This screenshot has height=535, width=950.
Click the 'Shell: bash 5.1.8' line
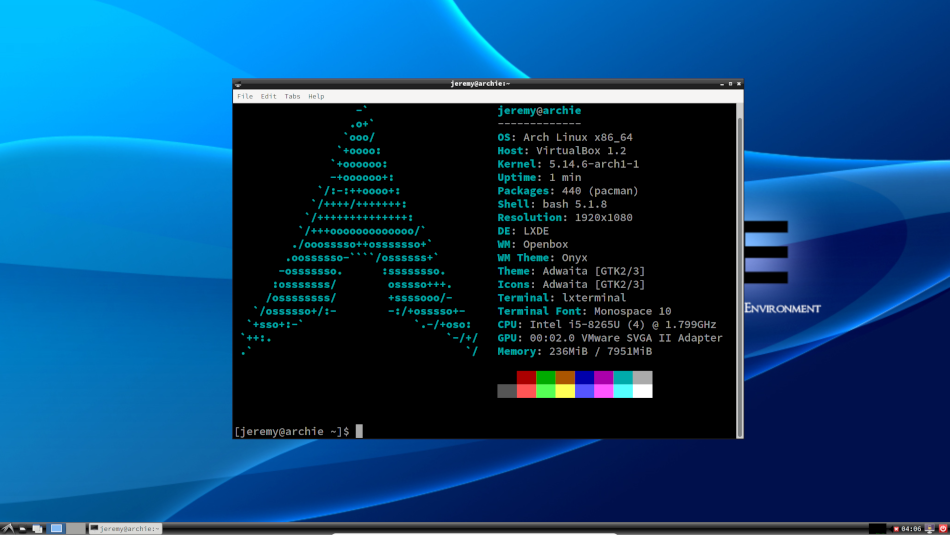coord(552,204)
